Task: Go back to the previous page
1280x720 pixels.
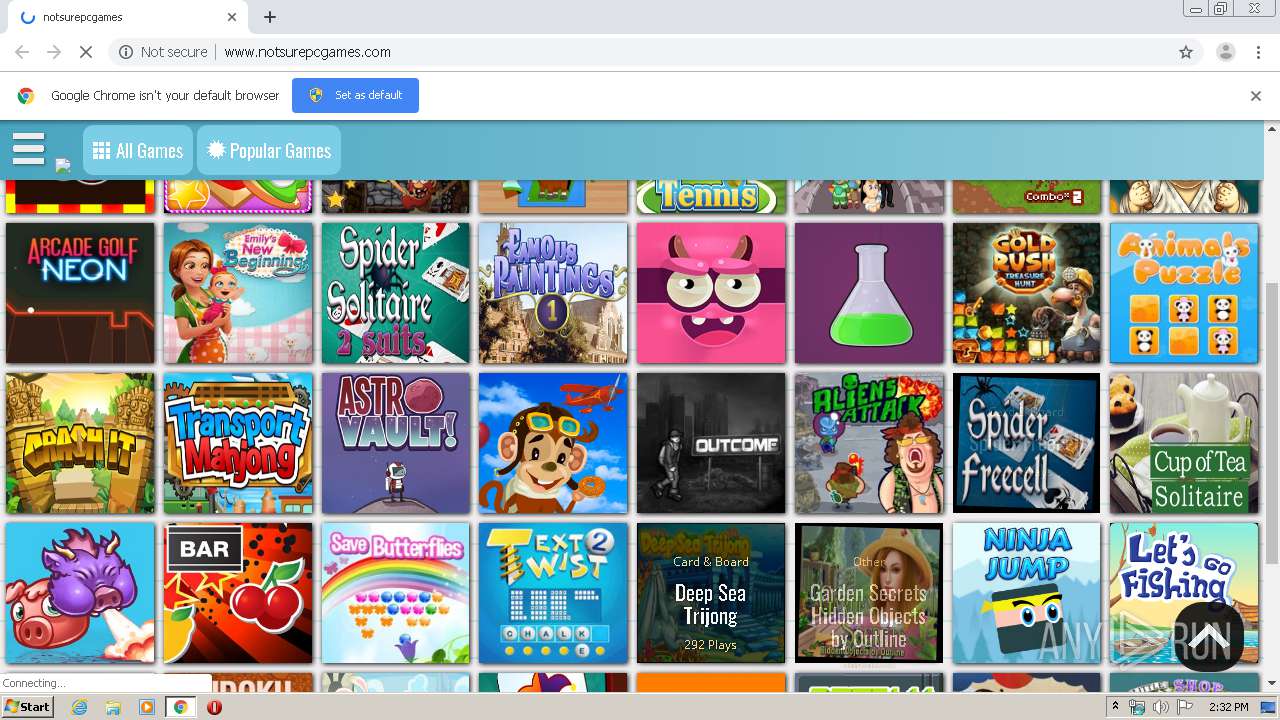Action: pos(22,52)
